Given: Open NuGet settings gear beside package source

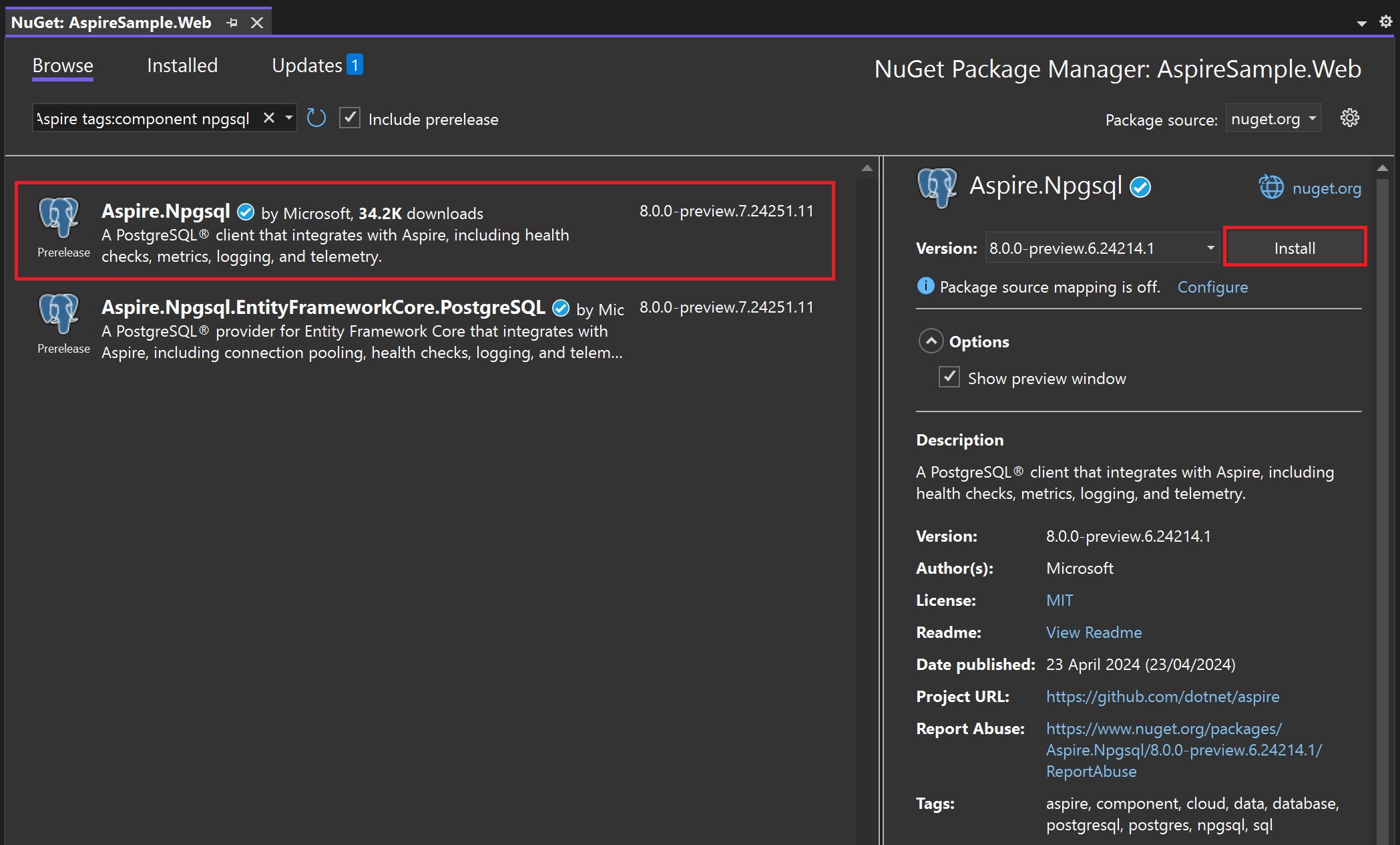Looking at the screenshot, I should point(1349,118).
